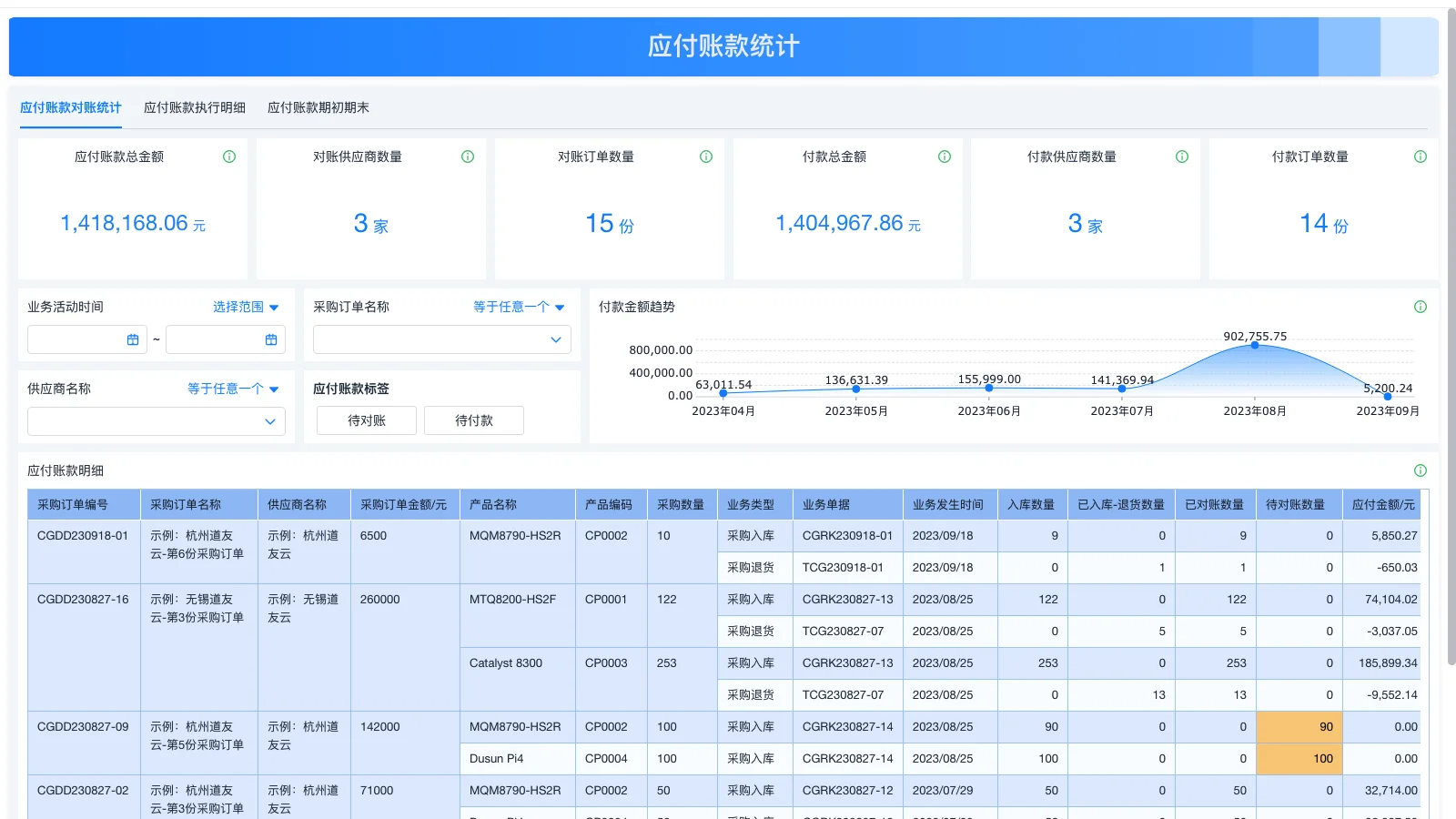Click 2023年05月 data point on chart

pos(856,389)
